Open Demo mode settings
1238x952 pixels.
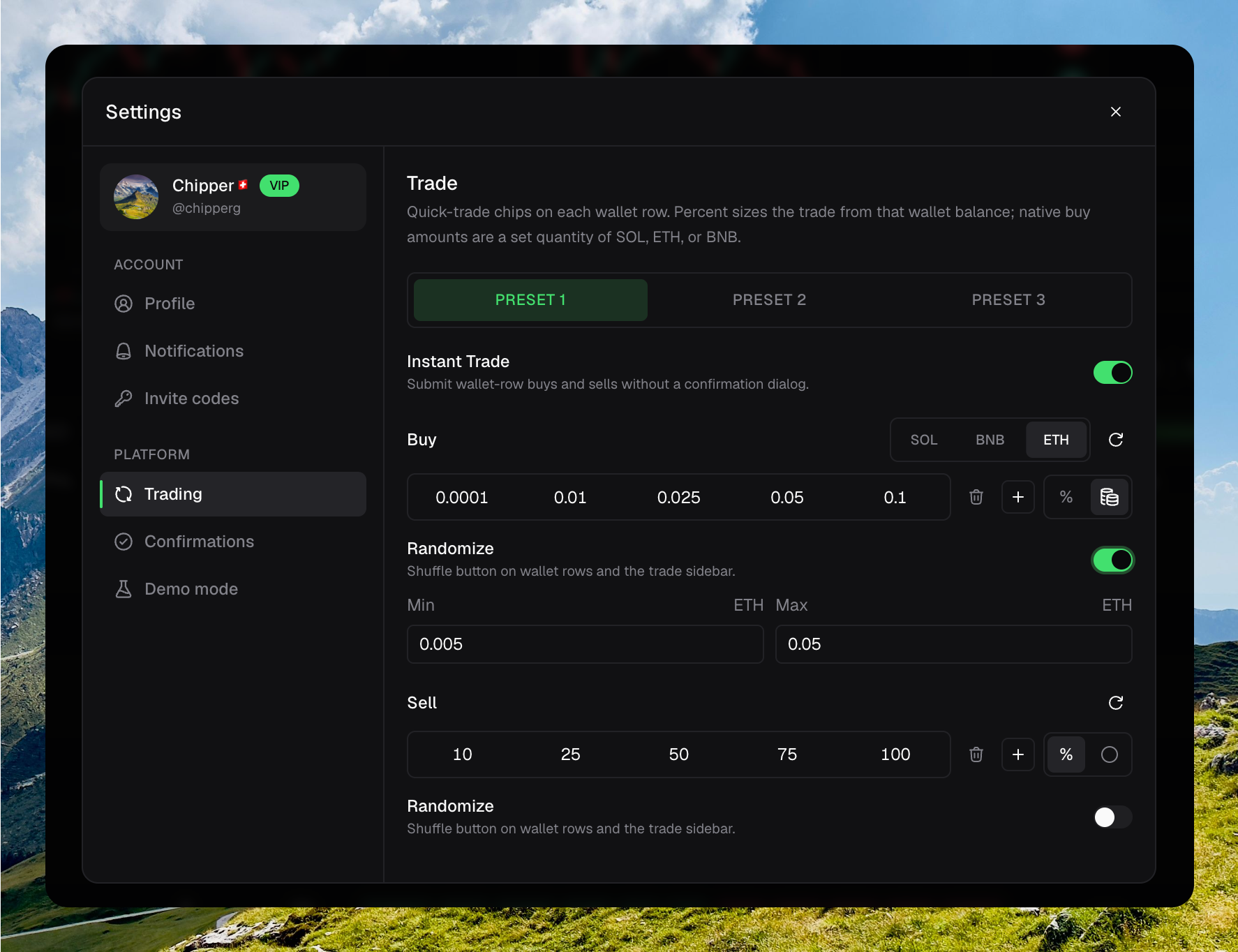(233, 589)
